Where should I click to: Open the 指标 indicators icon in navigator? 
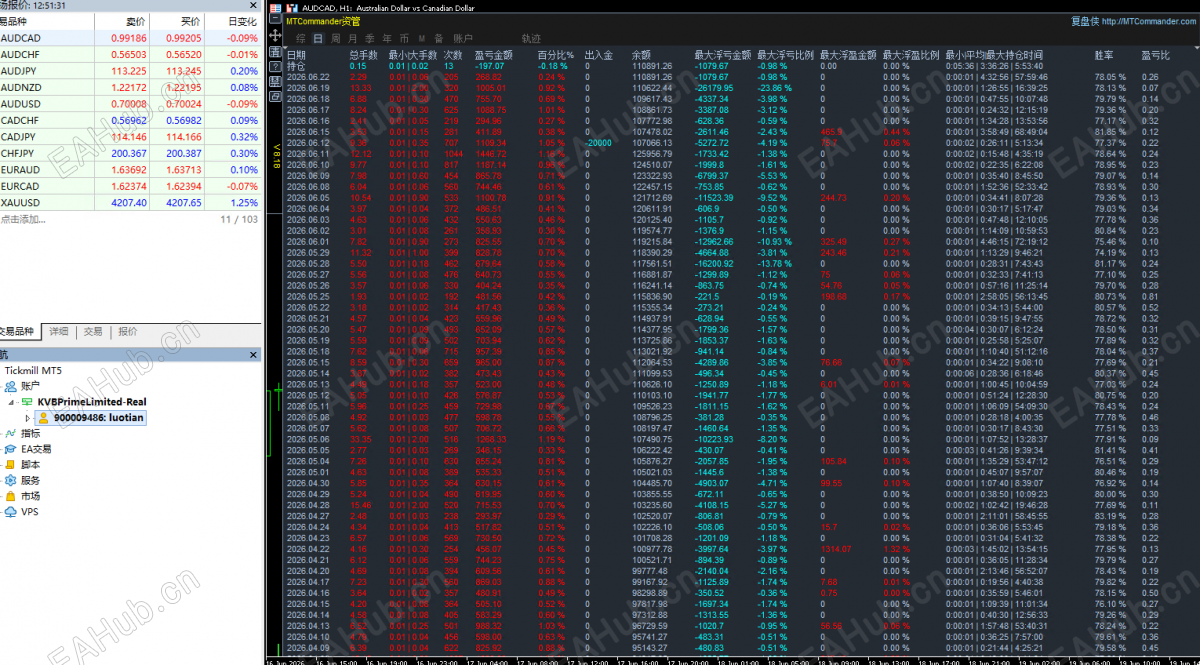click(x=31, y=433)
